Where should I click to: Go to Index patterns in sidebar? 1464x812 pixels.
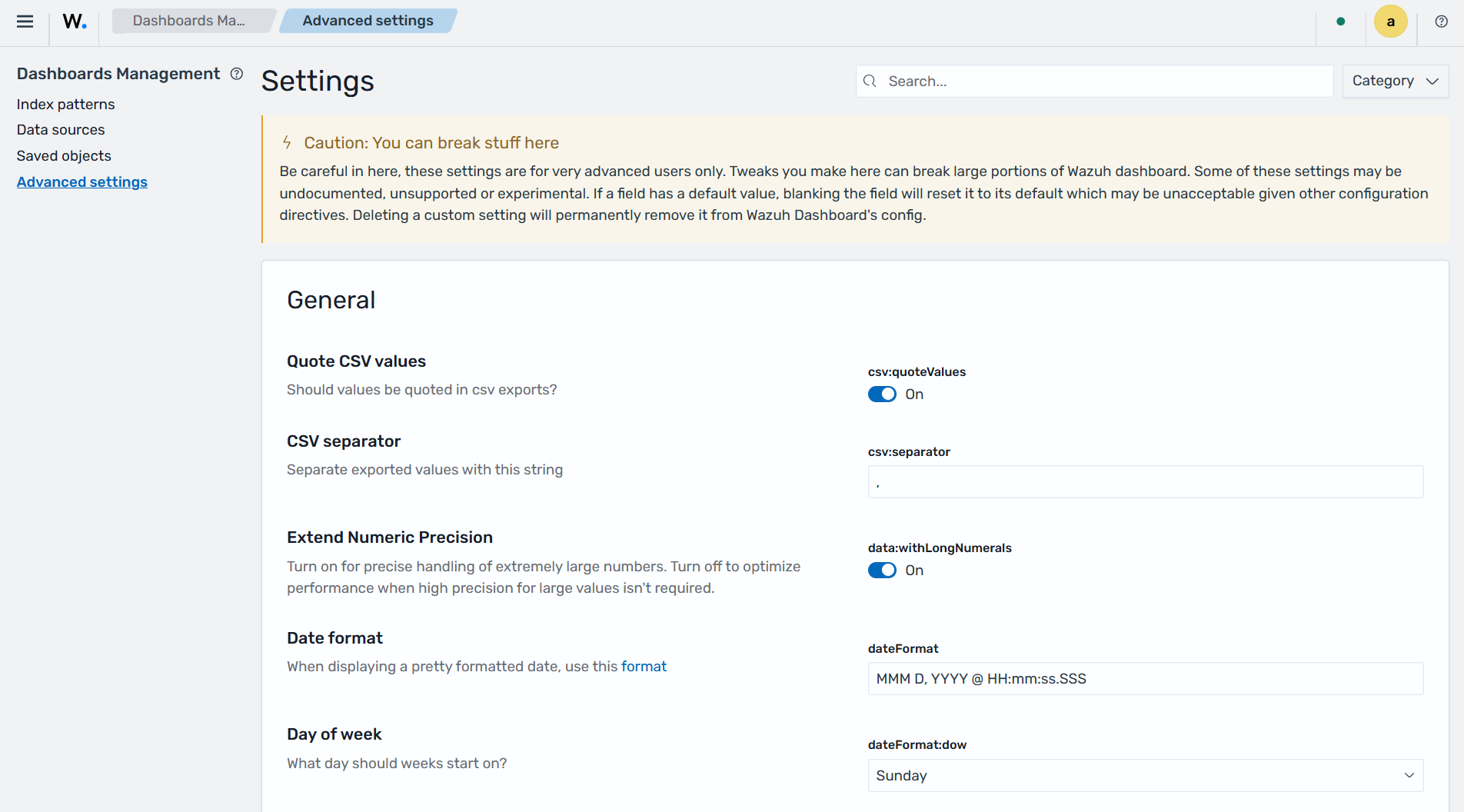pyautogui.click(x=65, y=104)
